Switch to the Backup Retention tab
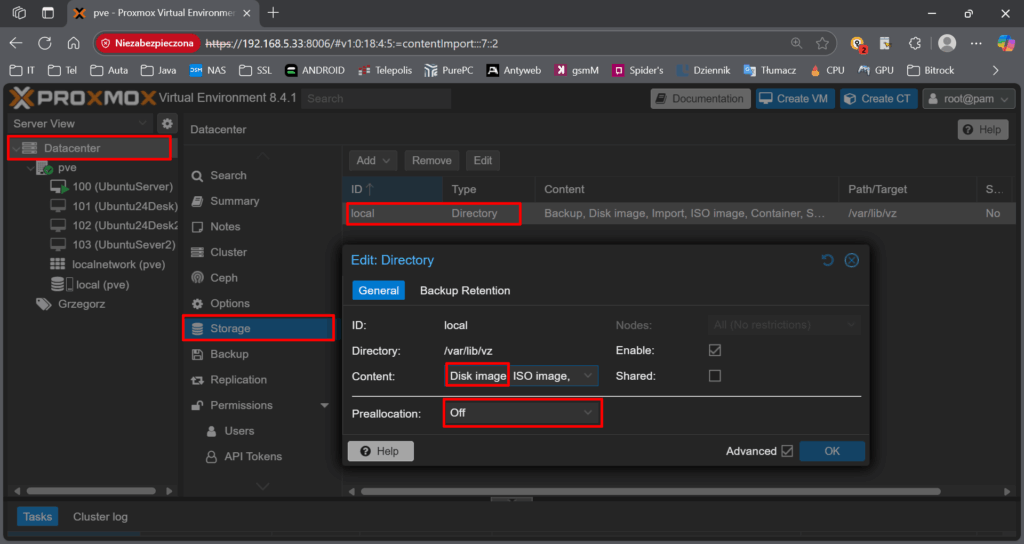Viewport: 1024px width, 544px height. coord(465,291)
